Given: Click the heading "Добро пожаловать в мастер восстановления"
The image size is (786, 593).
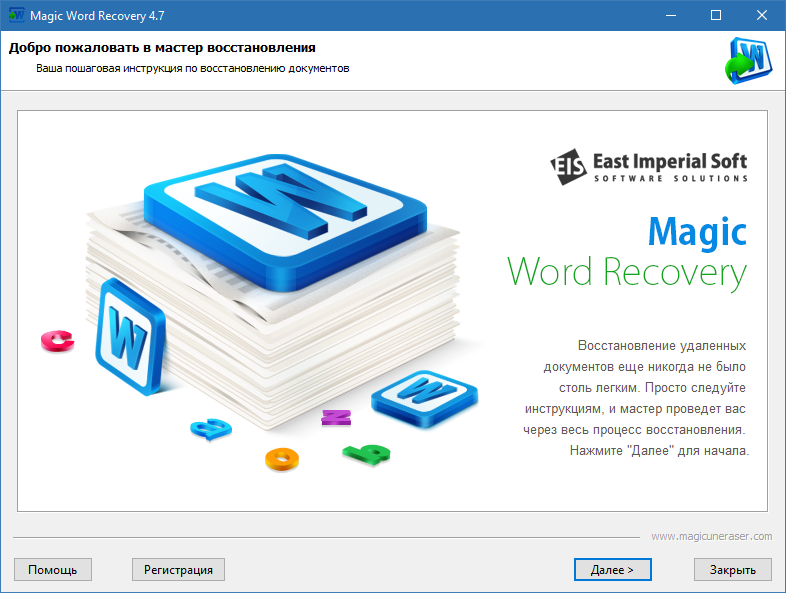Looking at the screenshot, I should click(x=162, y=48).
